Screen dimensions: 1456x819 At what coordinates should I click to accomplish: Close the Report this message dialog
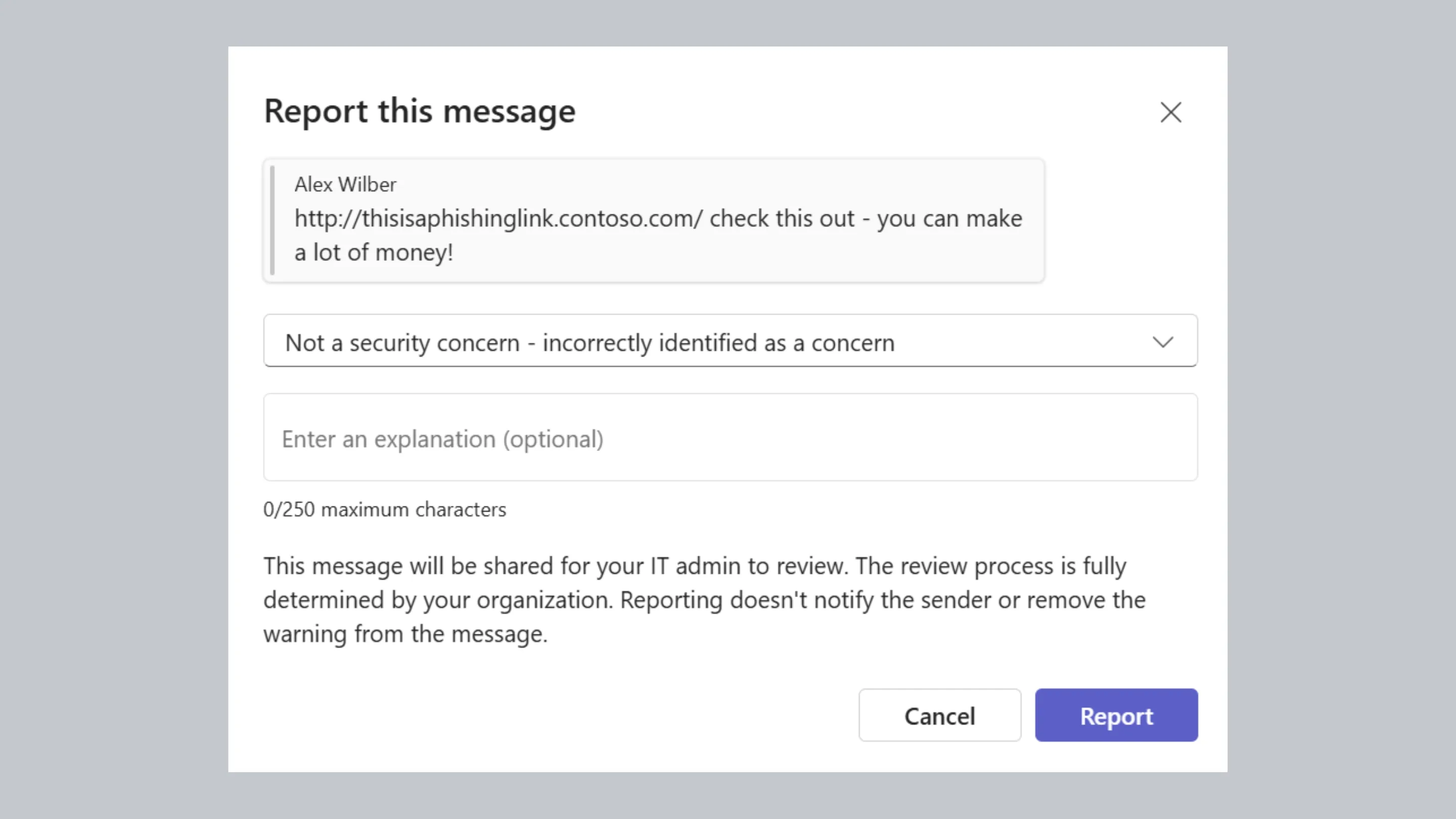click(1170, 112)
